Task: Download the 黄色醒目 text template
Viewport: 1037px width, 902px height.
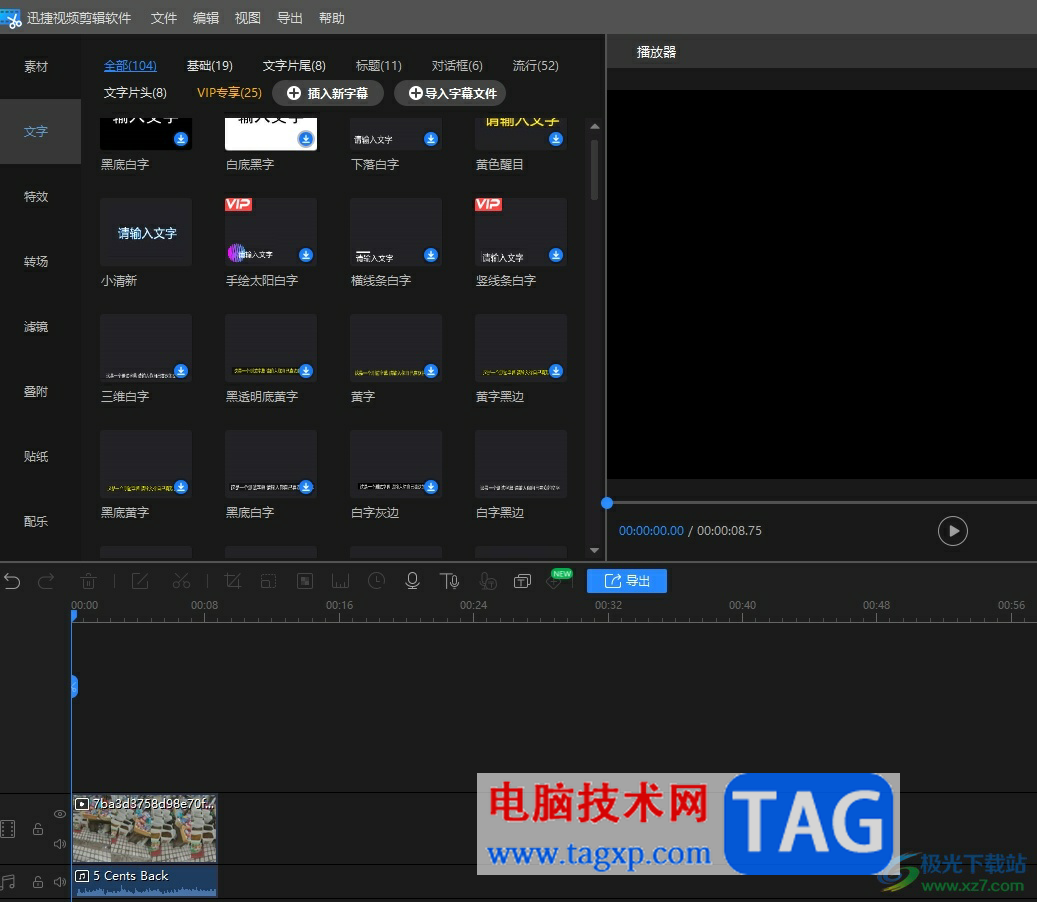Action: click(x=556, y=139)
